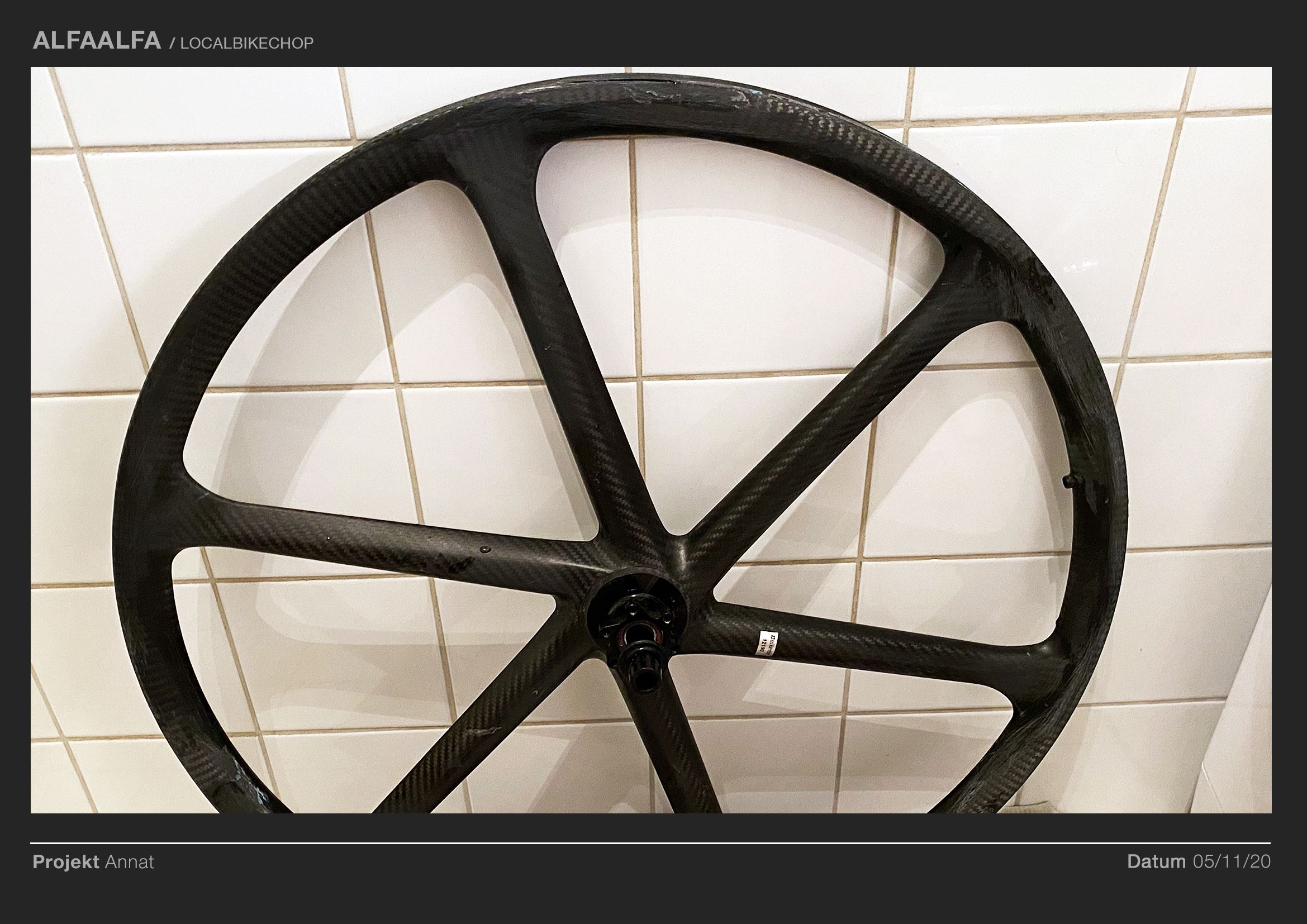Click the white sticker label on the spoke
The height and width of the screenshot is (924, 1307).
766,643
